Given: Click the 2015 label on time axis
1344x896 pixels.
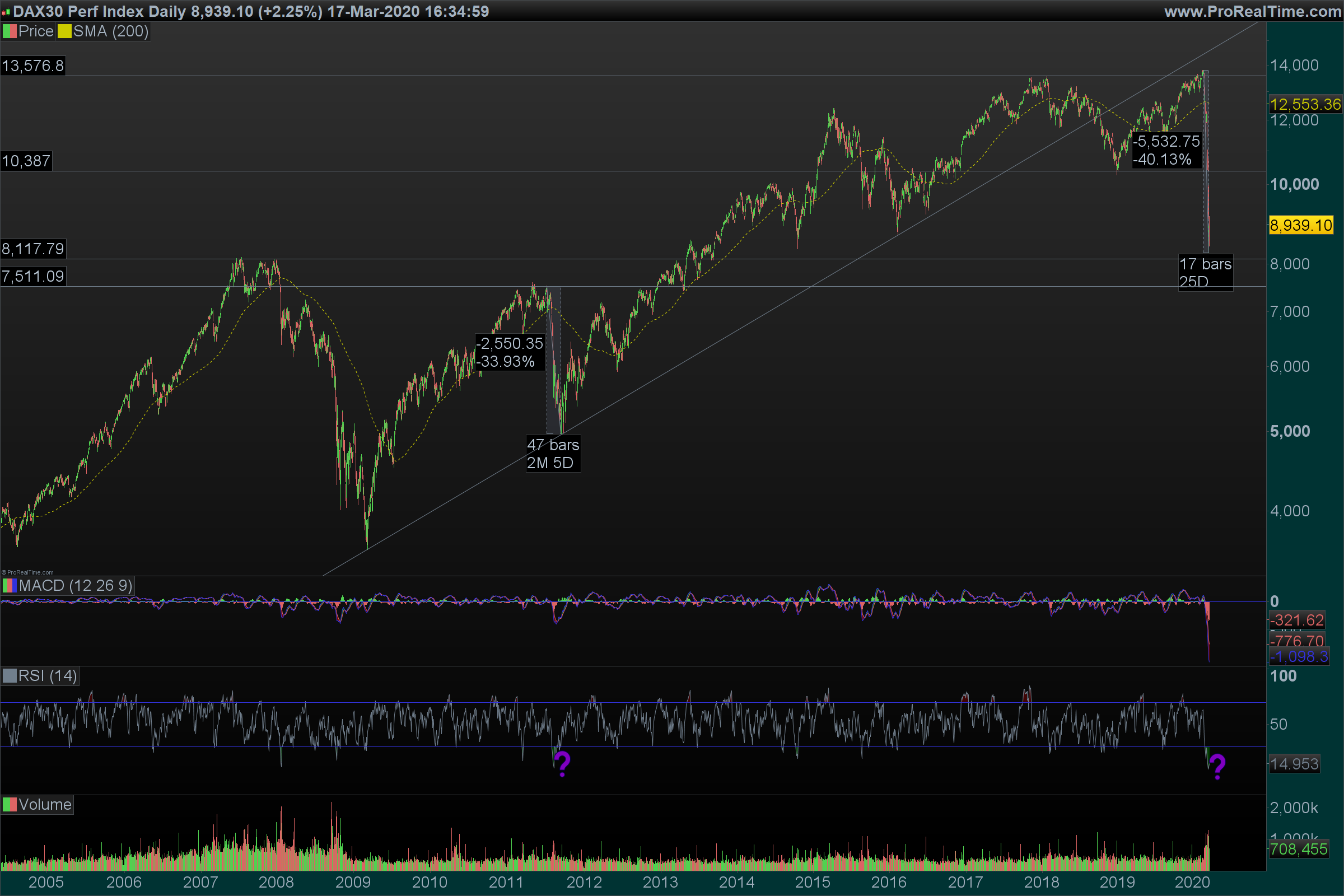Looking at the screenshot, I should tap(813, 883).
